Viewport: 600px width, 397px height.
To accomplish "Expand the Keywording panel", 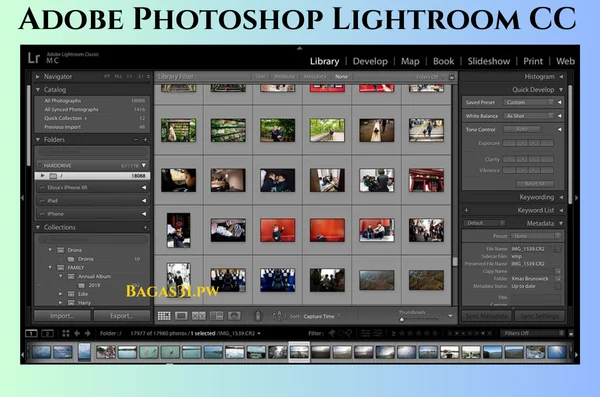I will [x=561, y=197].
